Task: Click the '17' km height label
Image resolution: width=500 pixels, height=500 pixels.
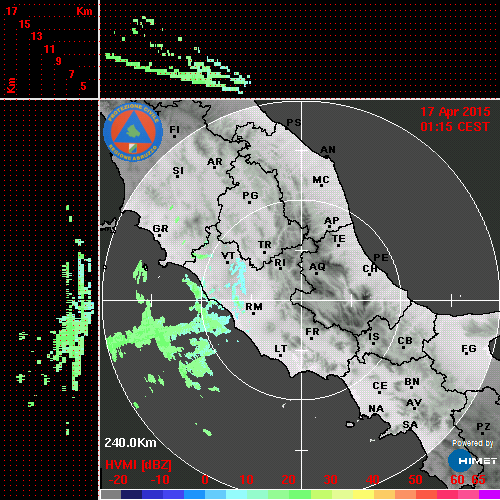Action: 11,11
